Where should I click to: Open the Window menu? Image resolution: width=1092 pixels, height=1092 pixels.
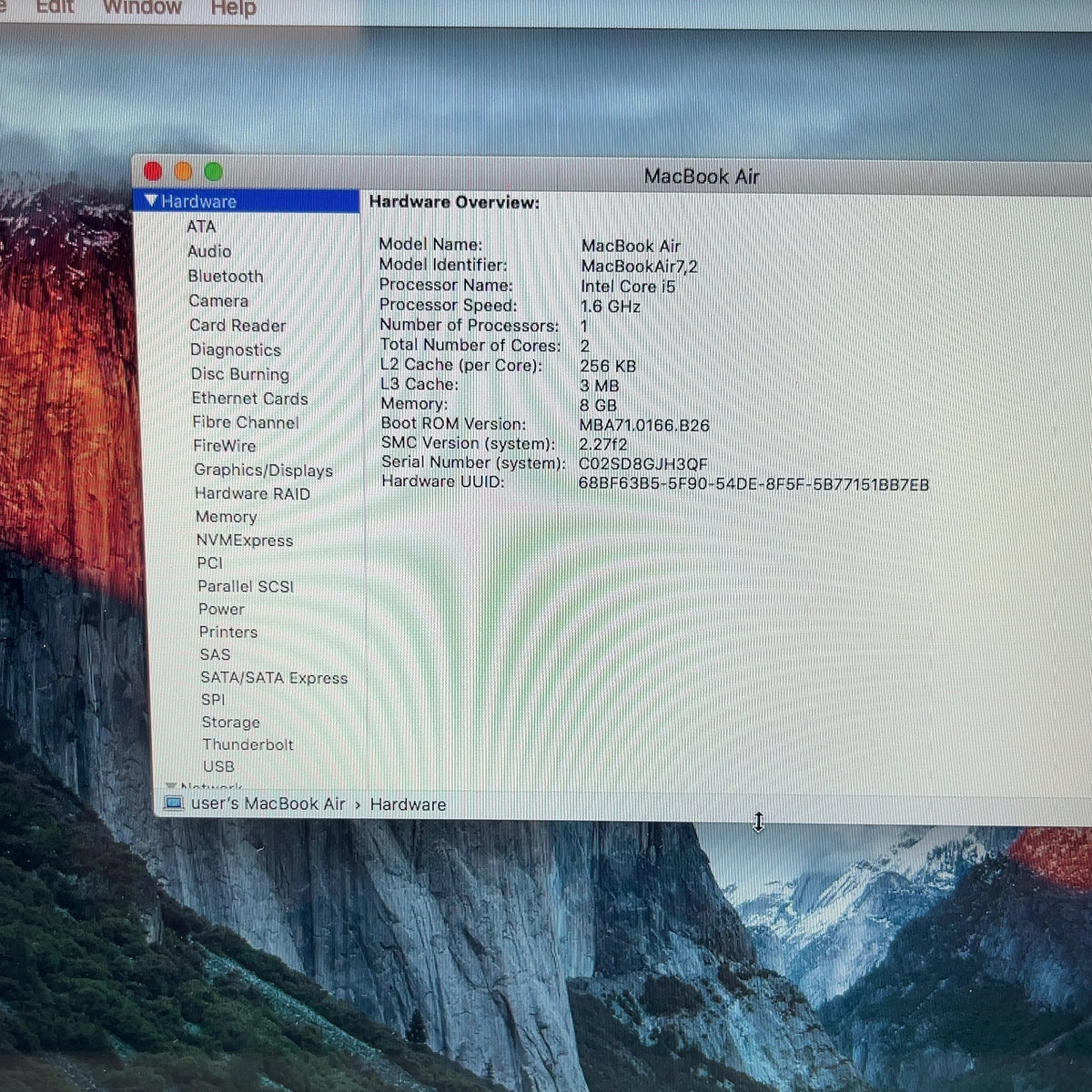point(142,7)
